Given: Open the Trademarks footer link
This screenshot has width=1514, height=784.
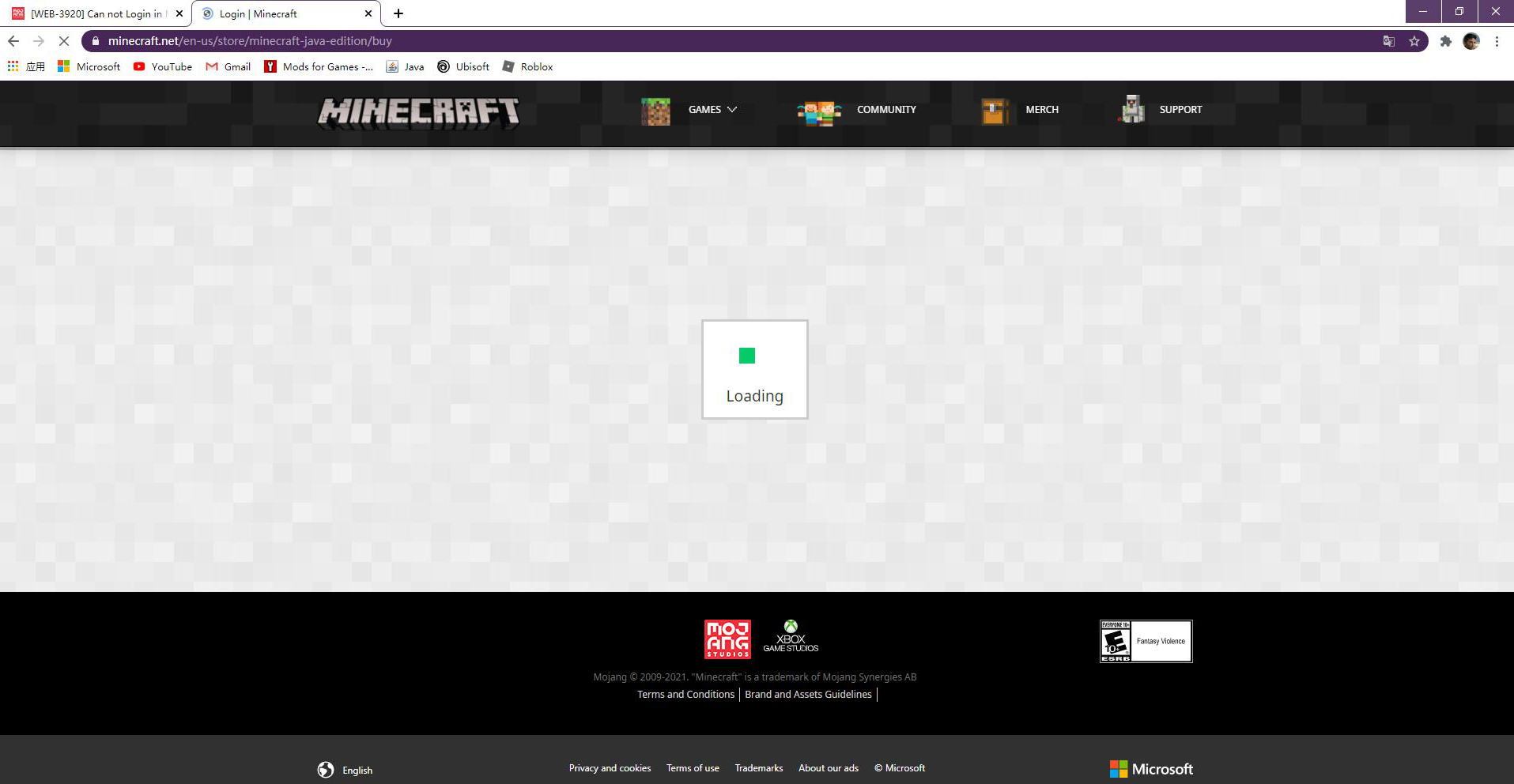Looking at the screenshot, I should coord(759,768).
